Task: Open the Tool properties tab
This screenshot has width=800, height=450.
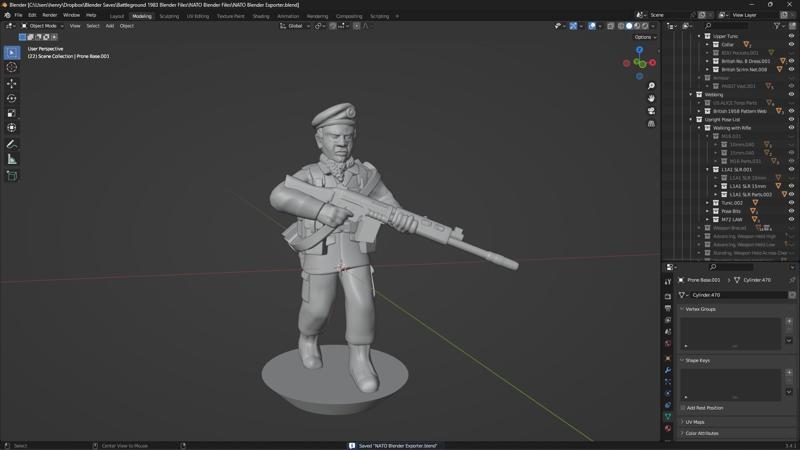Action: point(668,282)
